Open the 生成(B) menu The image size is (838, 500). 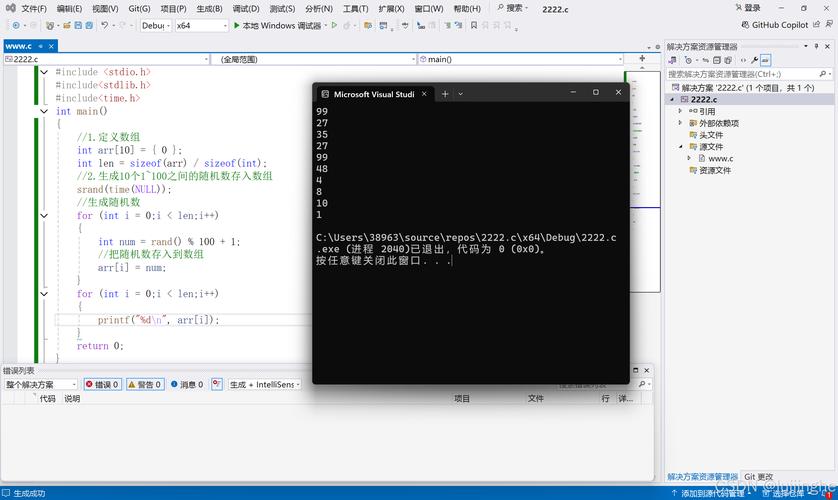pyautogui.click(x=210, y=9)
